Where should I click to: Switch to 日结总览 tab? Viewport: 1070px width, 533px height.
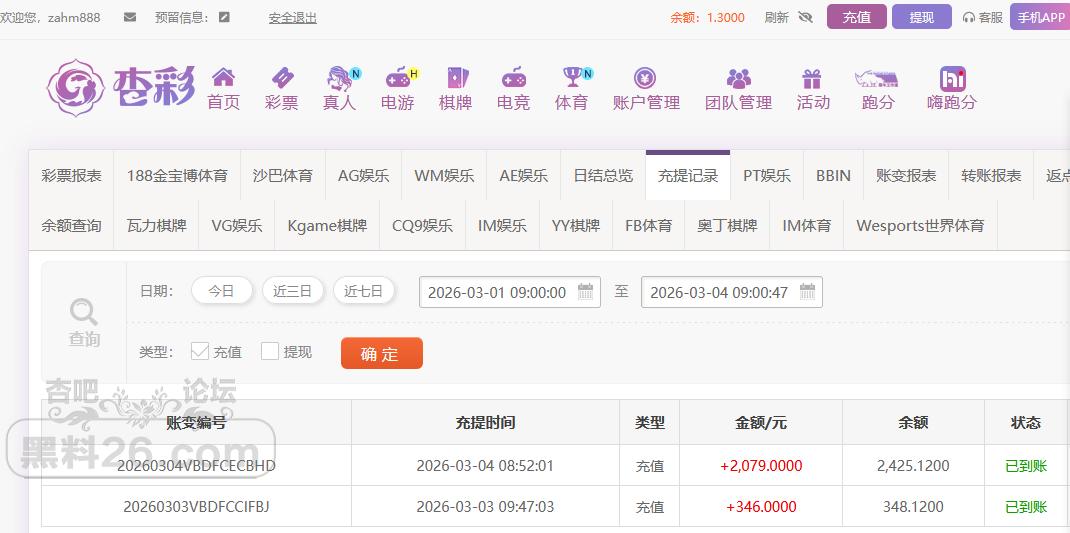coord(603,175)
